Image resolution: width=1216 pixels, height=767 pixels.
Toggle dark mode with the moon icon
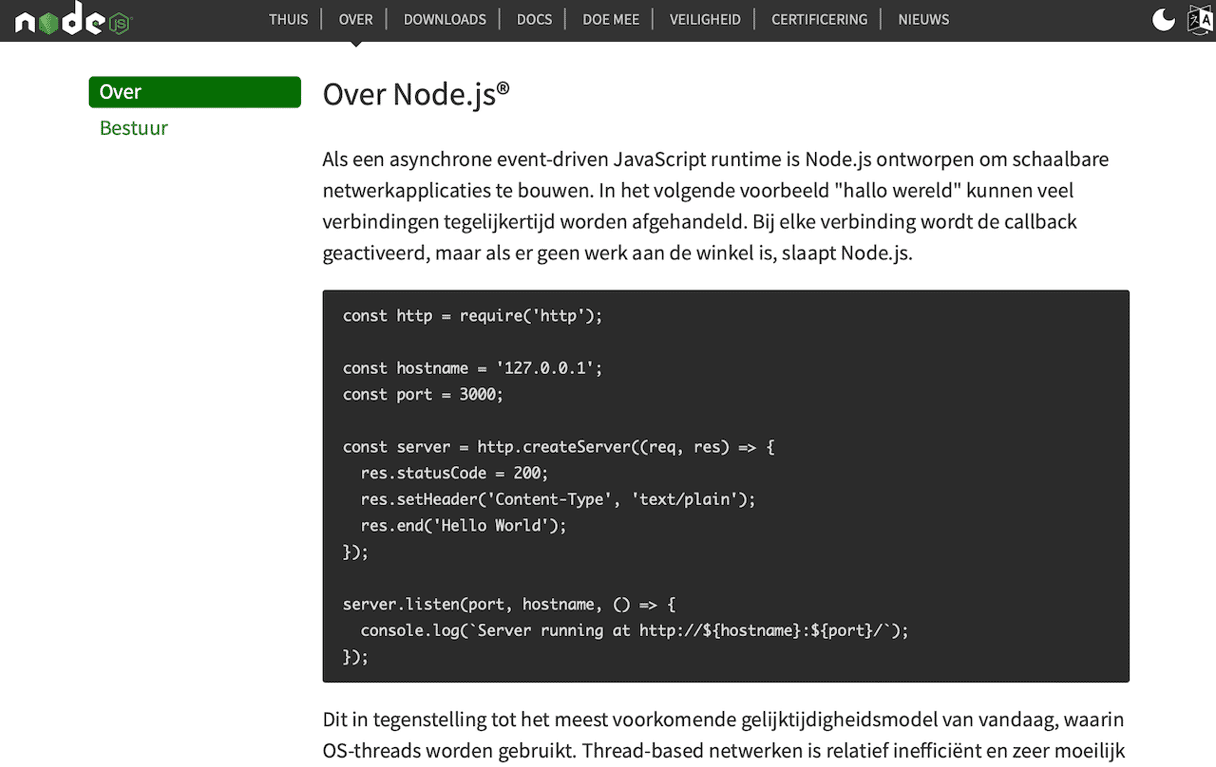[1163, 20]
